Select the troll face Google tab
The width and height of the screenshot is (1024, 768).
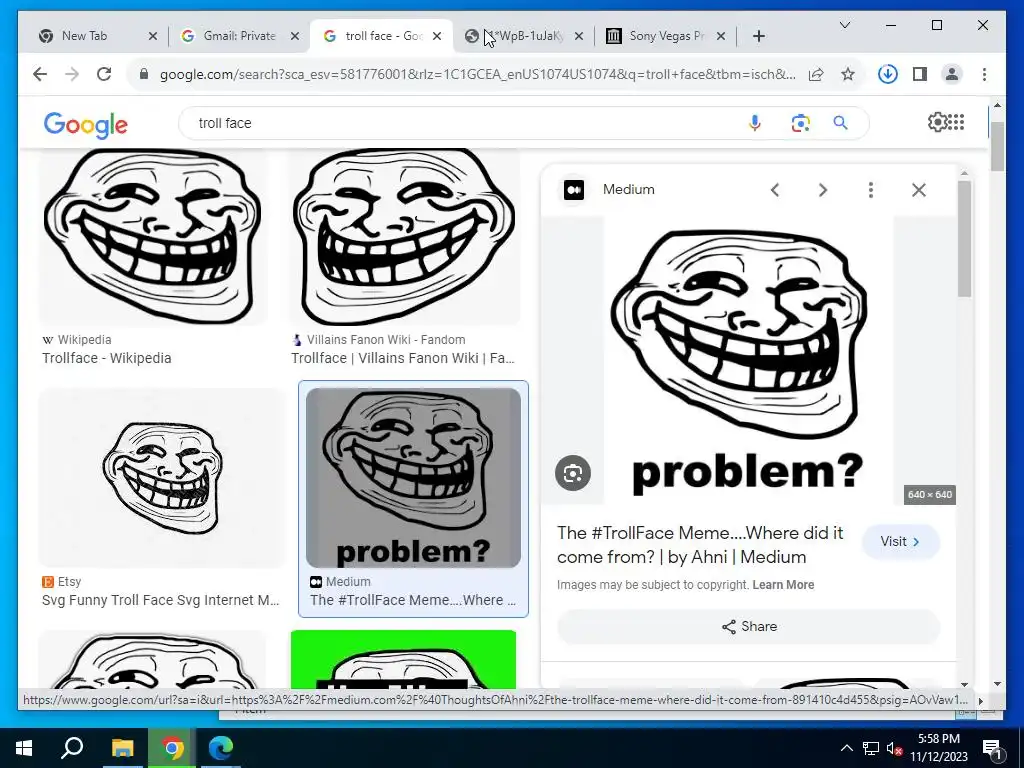click(383, 36)
